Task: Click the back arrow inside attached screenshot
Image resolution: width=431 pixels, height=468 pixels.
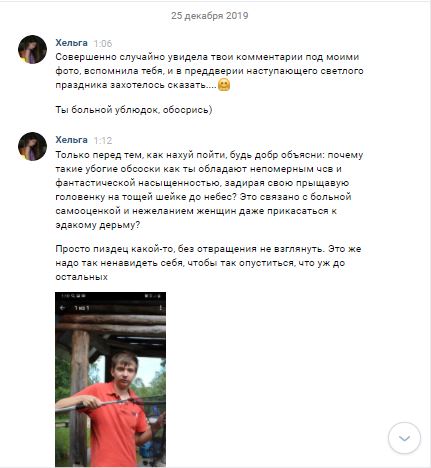Action: tap(62, 308)
